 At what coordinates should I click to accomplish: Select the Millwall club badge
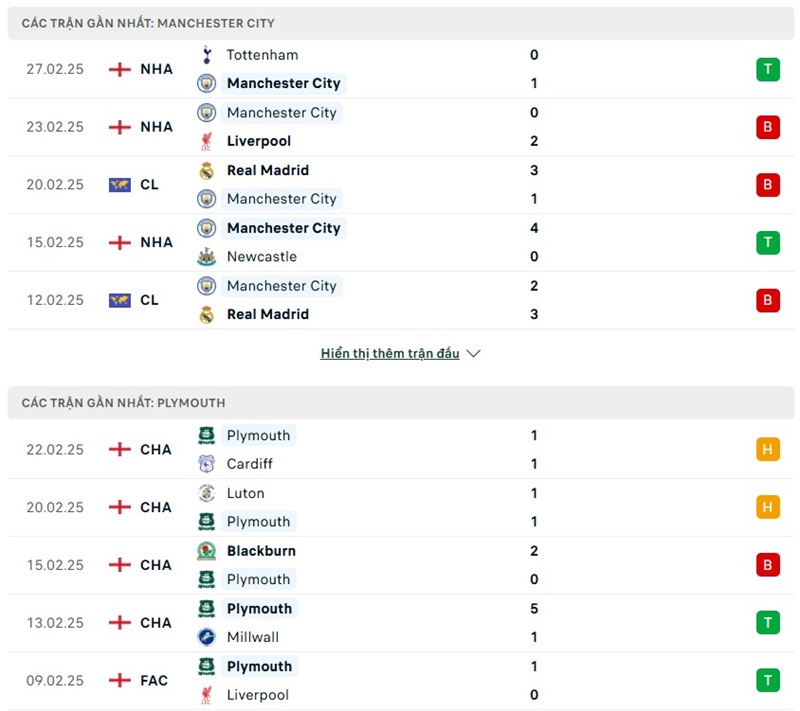point(208,637)
